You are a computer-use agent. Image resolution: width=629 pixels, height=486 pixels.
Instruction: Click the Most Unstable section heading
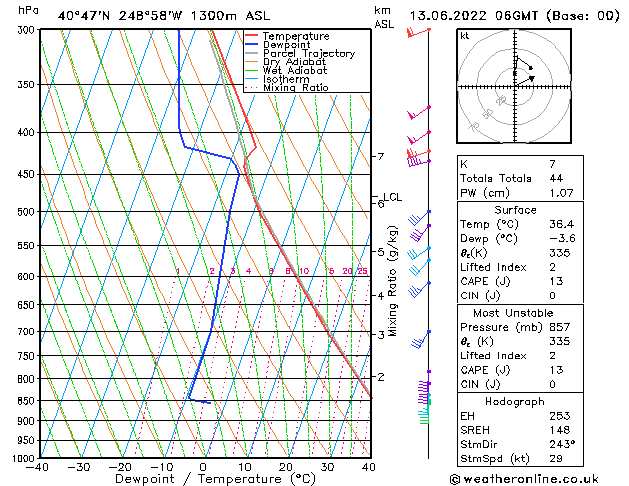(513, 313)
